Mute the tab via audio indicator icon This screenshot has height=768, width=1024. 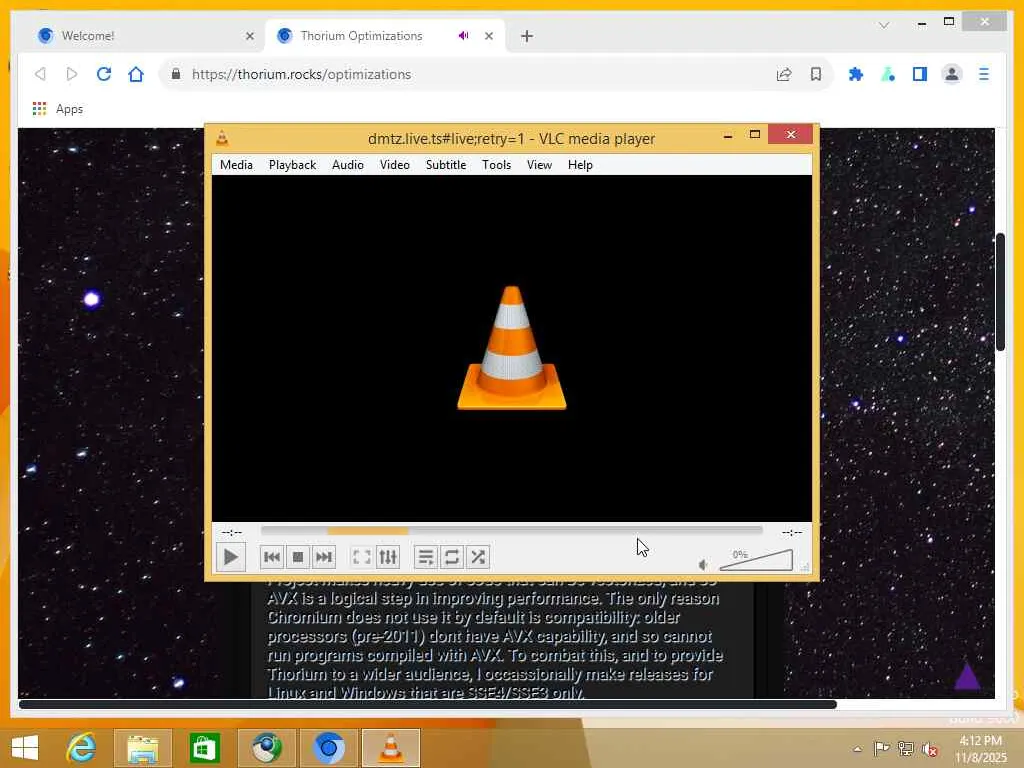[x=464, y=36]
